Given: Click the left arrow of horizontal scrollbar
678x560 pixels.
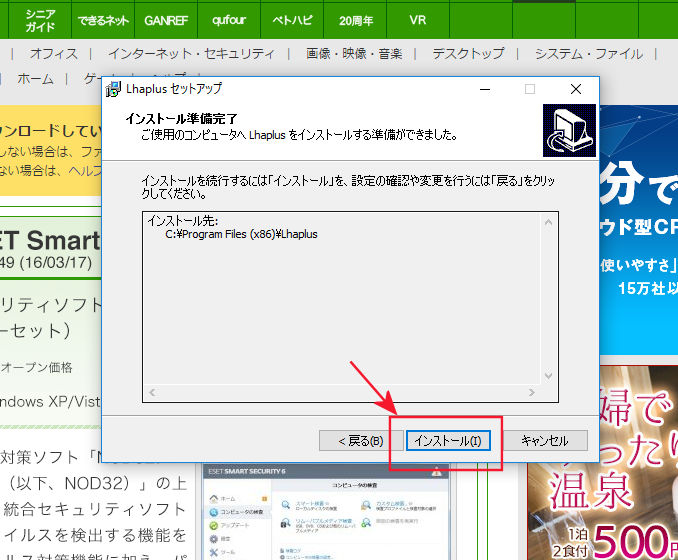Looking at the screenshot, I should pyautogui.click(x=152, y=392).
